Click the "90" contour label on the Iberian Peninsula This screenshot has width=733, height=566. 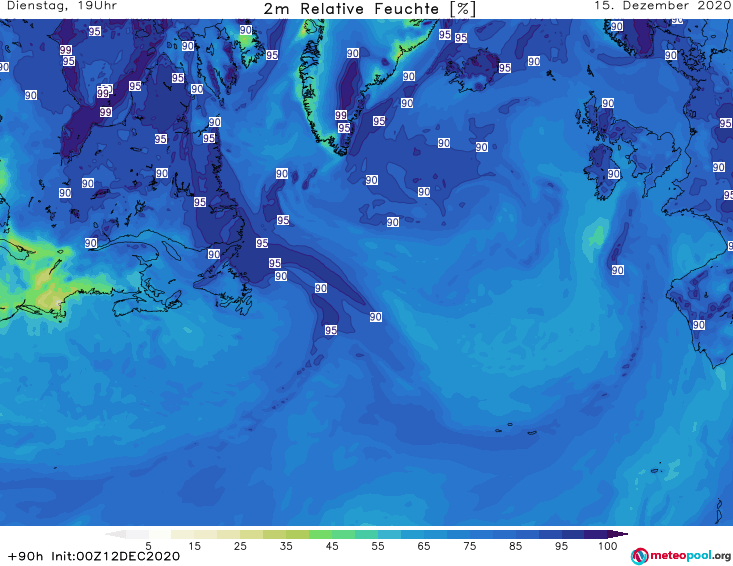(699, 325)
